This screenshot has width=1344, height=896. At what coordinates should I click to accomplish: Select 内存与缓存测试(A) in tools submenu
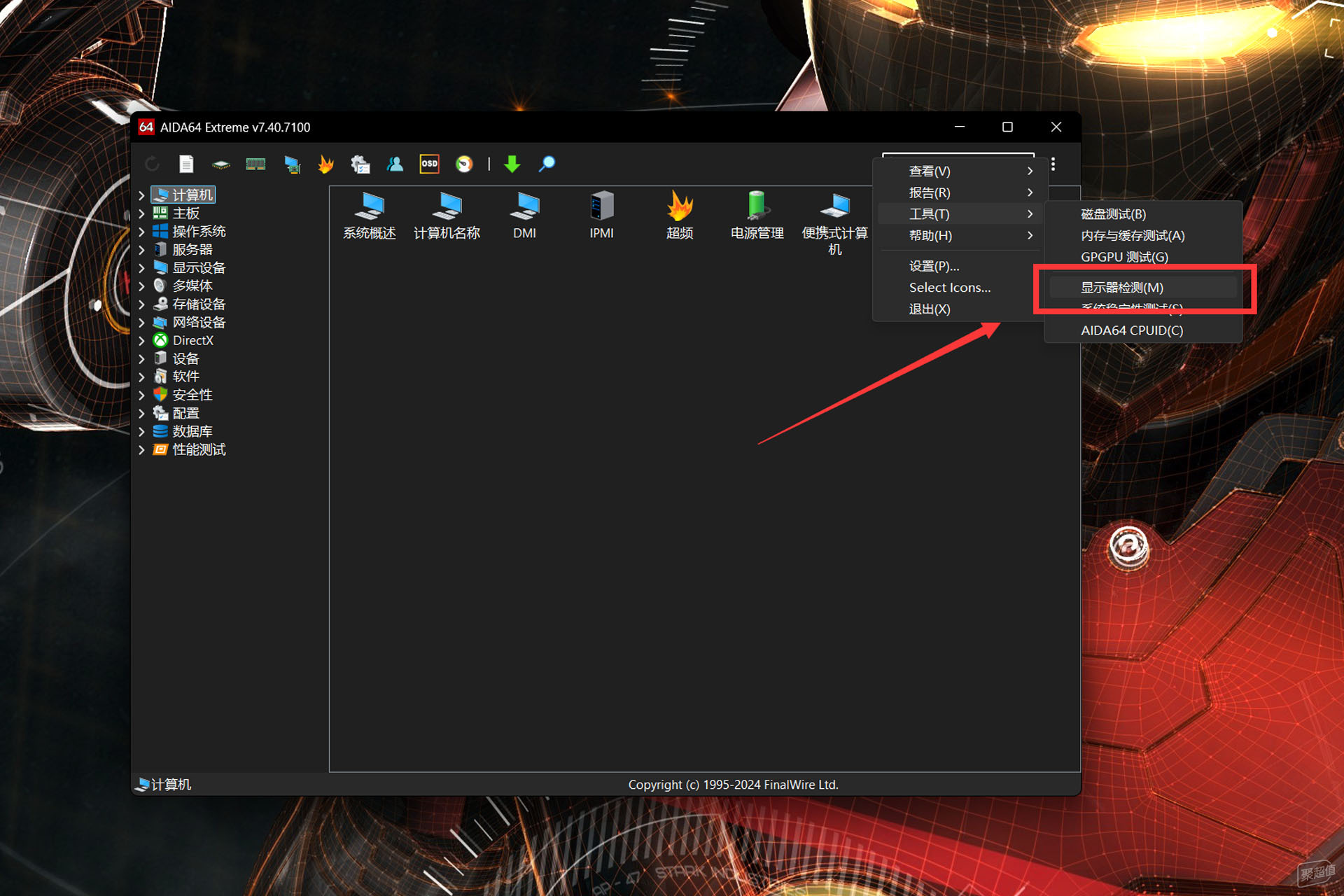1143,236
